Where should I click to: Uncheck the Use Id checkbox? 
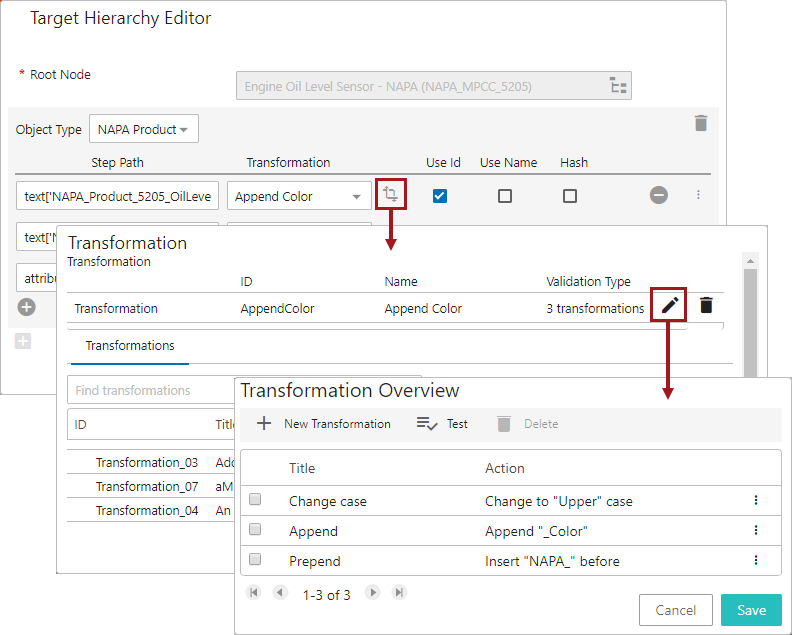439,196
